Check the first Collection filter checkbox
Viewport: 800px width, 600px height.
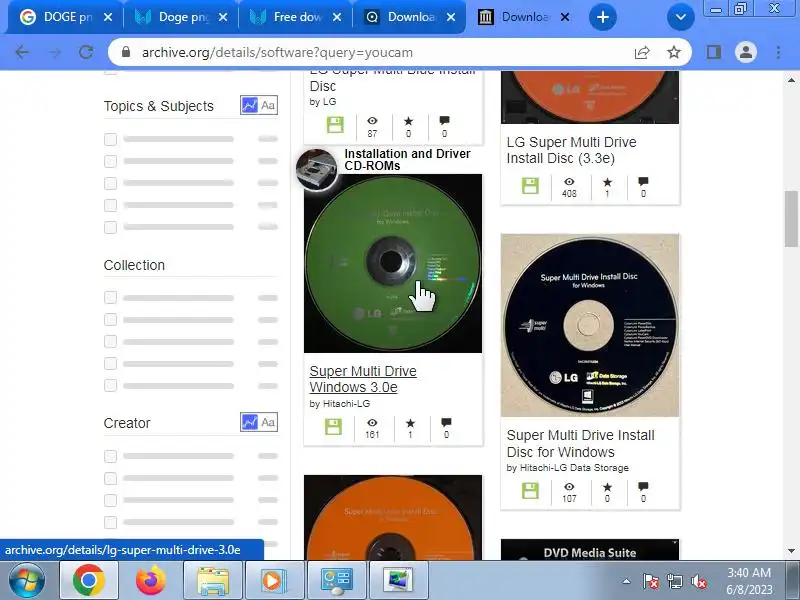tap(110, 297)
